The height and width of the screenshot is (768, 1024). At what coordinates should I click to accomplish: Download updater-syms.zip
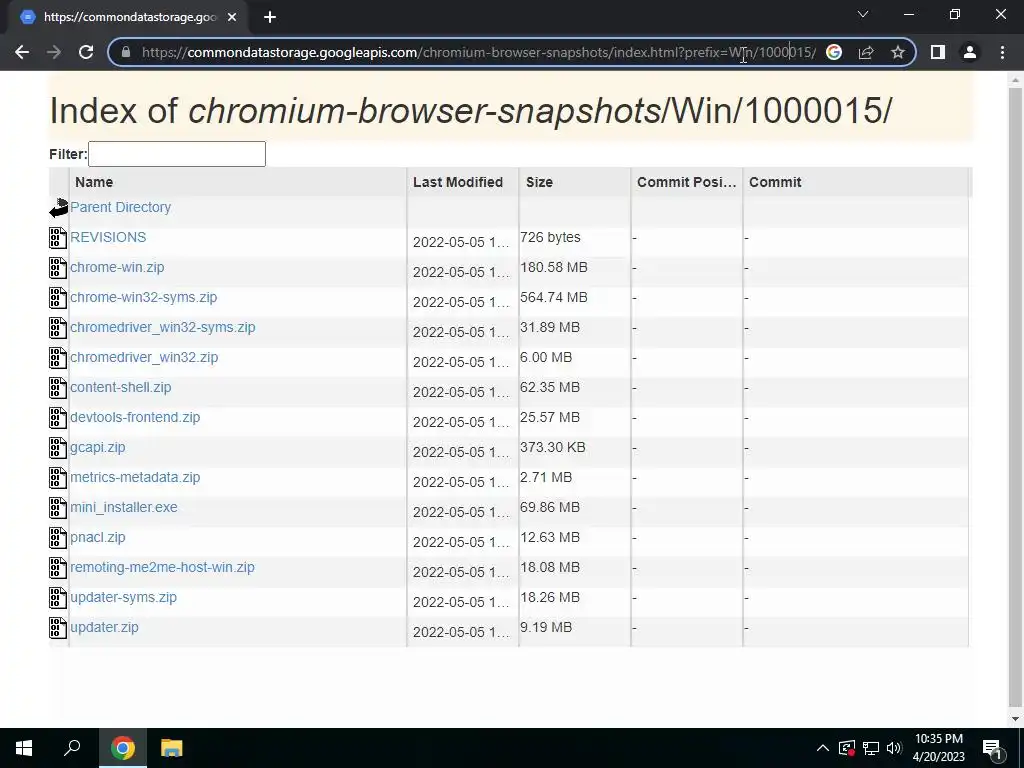pos(123,598)
